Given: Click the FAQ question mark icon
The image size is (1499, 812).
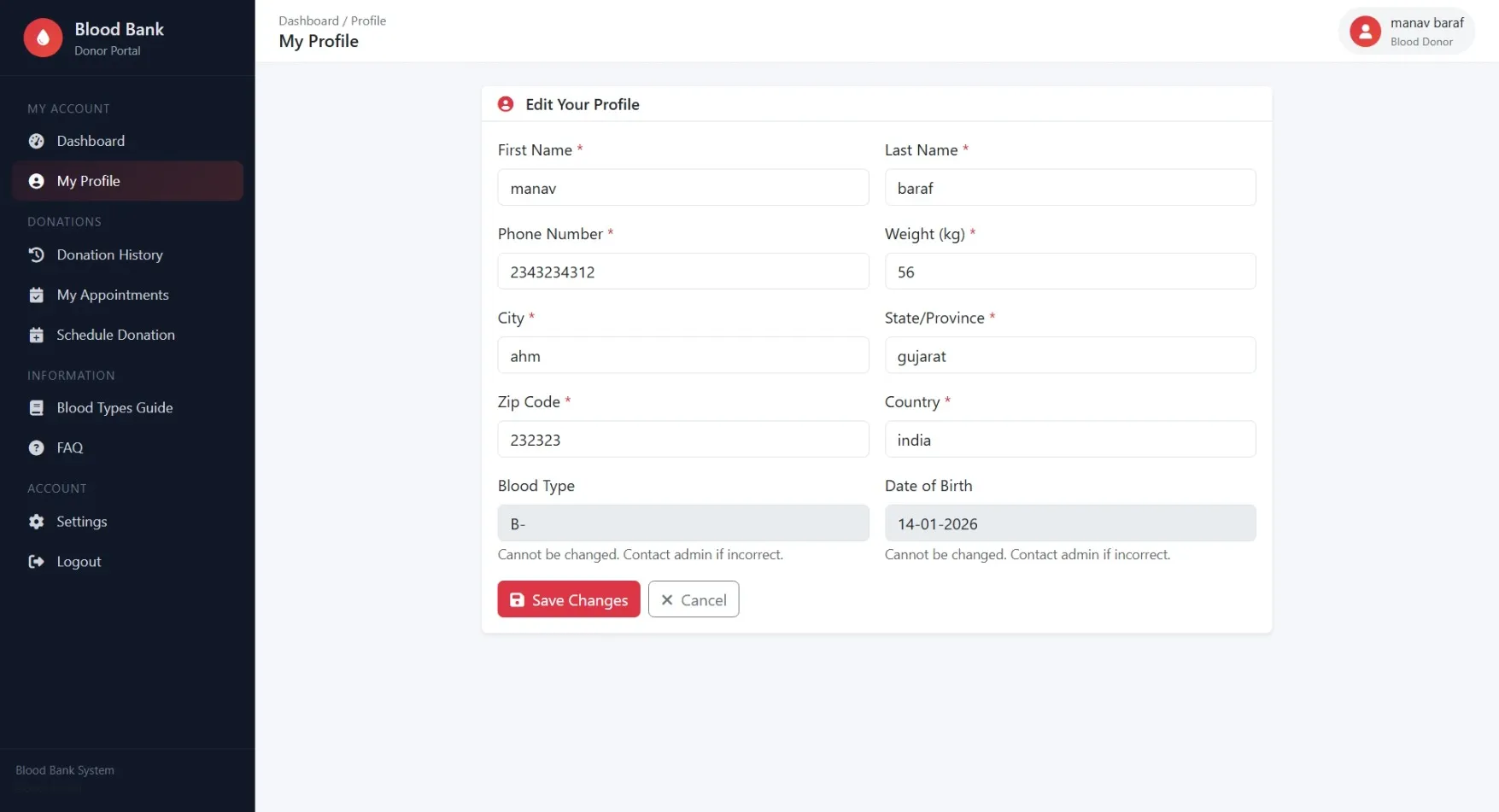Looking at the screenshot, I should (x=36, y=447).
